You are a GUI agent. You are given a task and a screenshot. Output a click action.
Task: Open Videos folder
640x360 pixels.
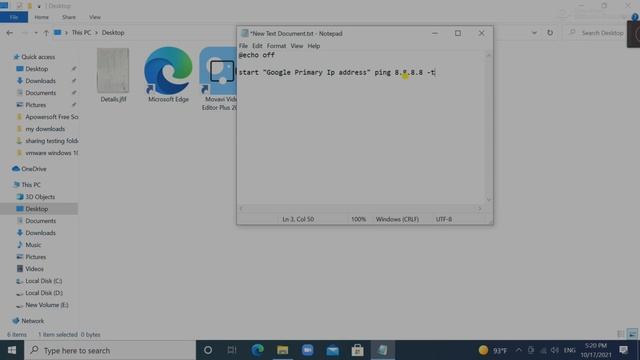[x=34, y=269]
